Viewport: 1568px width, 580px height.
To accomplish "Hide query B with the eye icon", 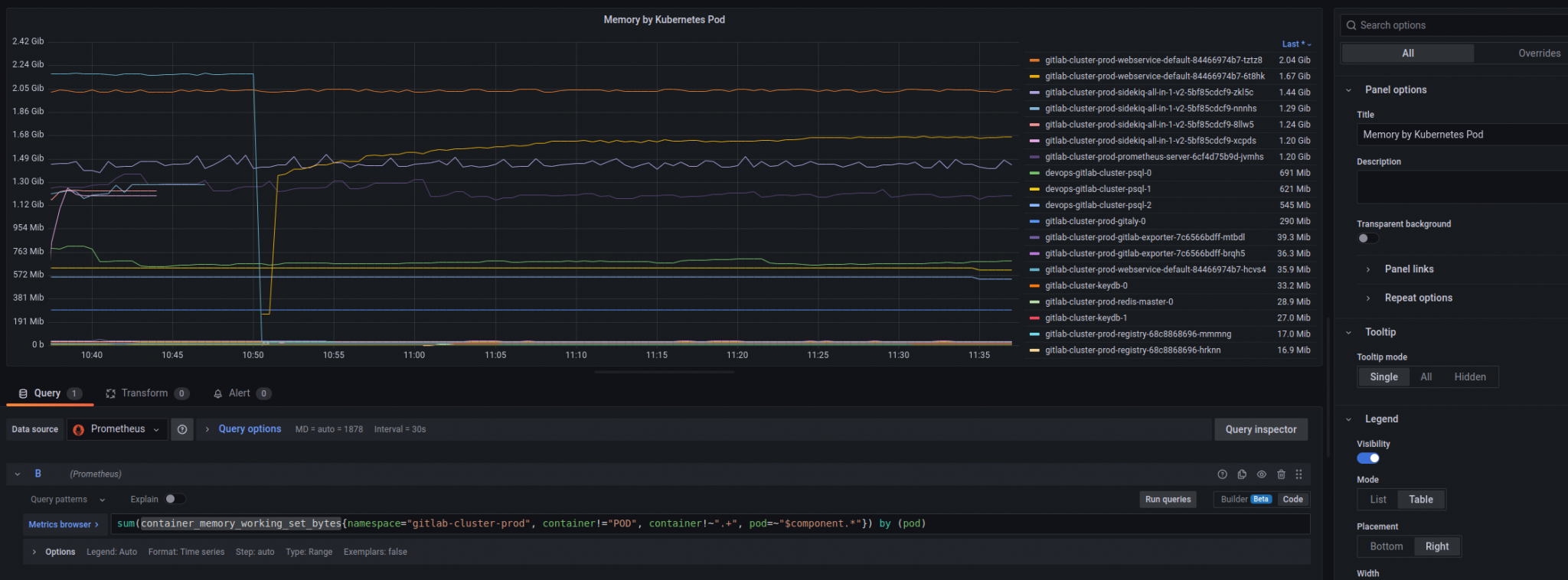I will pyautogui.click(x=1262, y=474).
